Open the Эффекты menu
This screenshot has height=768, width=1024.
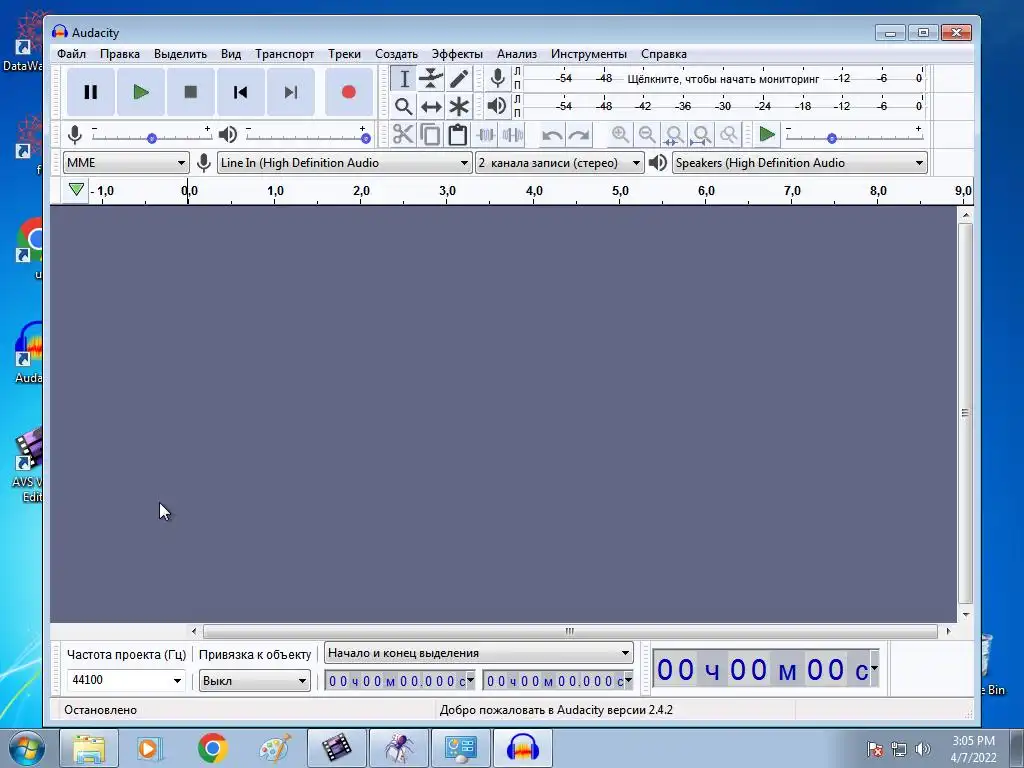coord(457,54)
